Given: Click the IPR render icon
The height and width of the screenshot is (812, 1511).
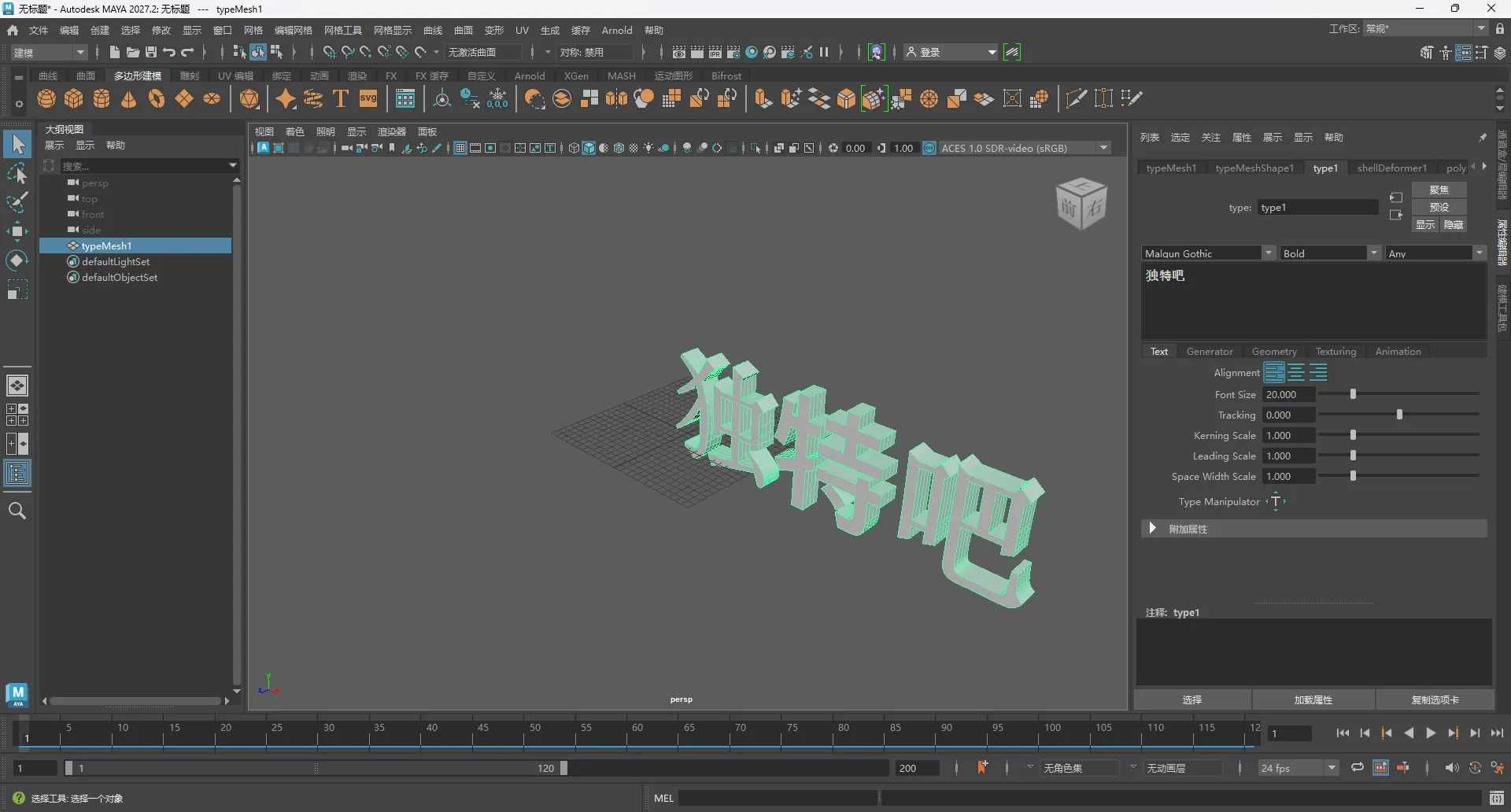Looking at the screenshot, I should (x=715, y=52).
